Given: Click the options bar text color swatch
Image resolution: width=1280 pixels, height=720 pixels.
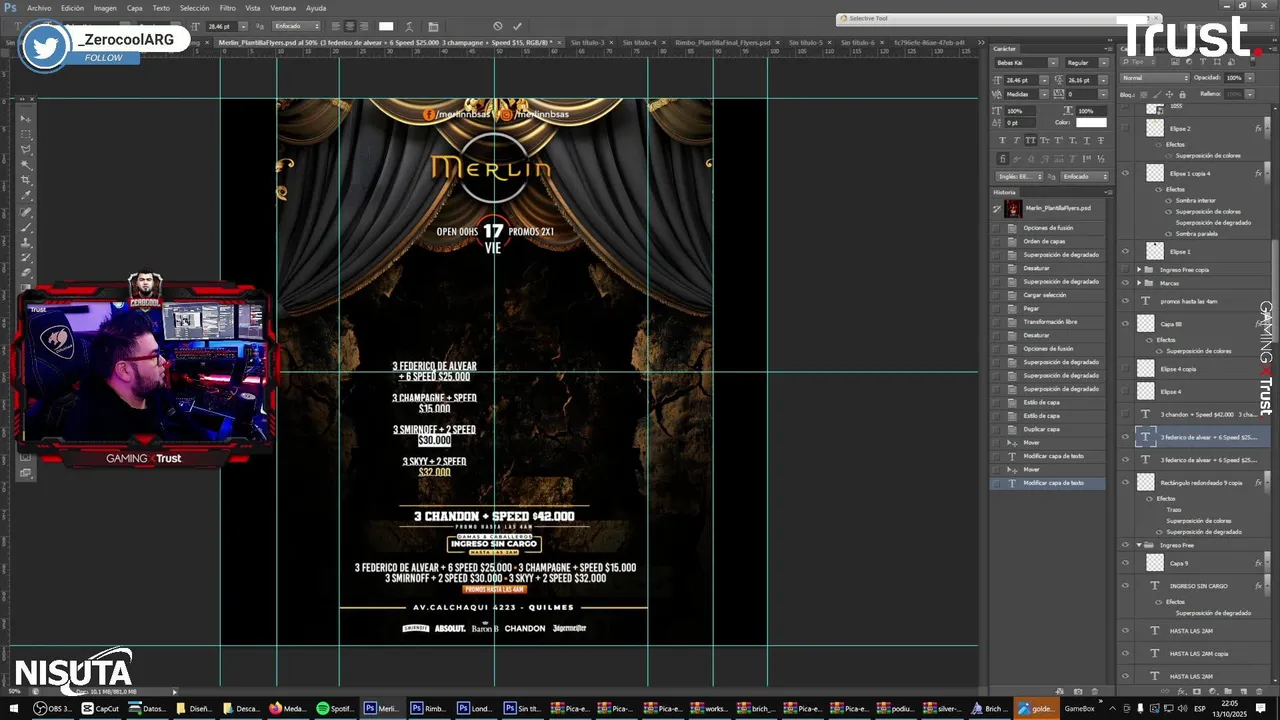Looking at the screenshot, I should pyautogui.click(x=386, y=26).
